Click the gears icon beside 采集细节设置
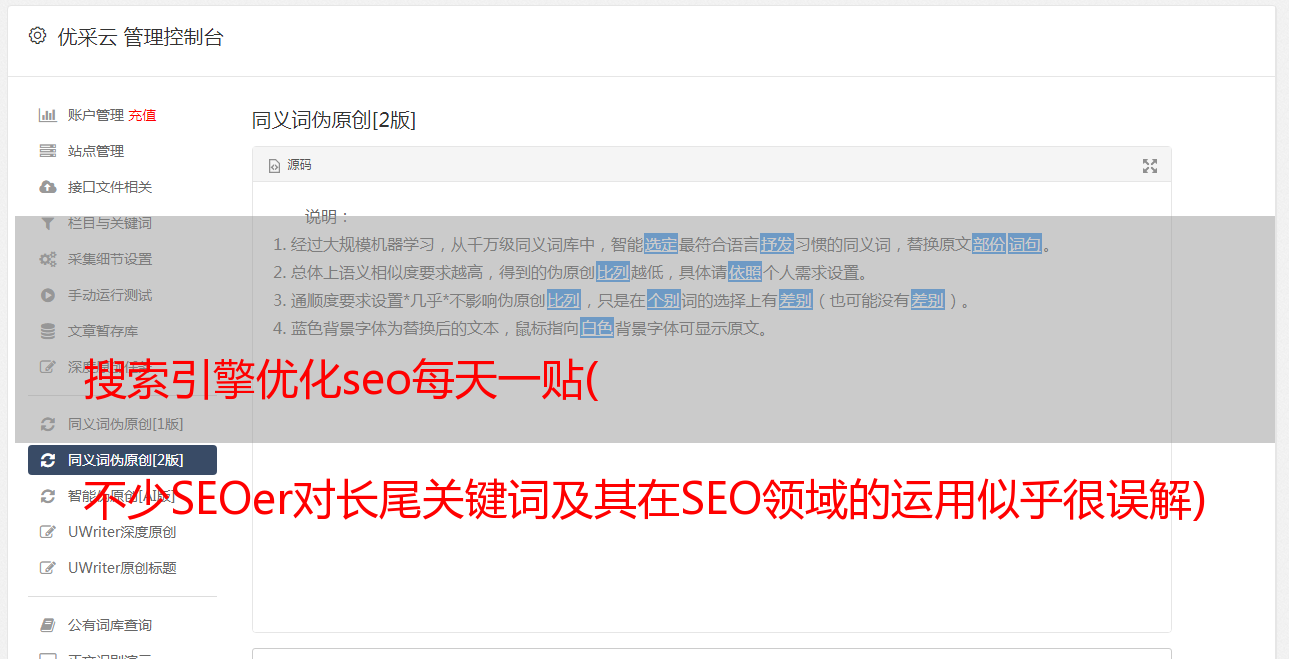 pos(47,259)
